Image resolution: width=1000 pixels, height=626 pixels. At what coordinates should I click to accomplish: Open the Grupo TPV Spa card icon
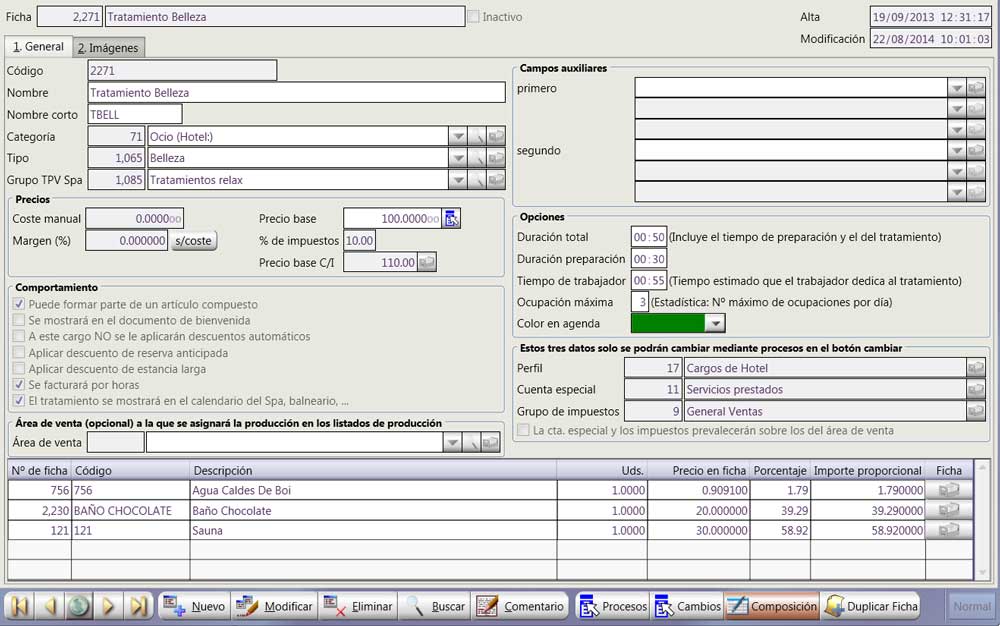496,180
